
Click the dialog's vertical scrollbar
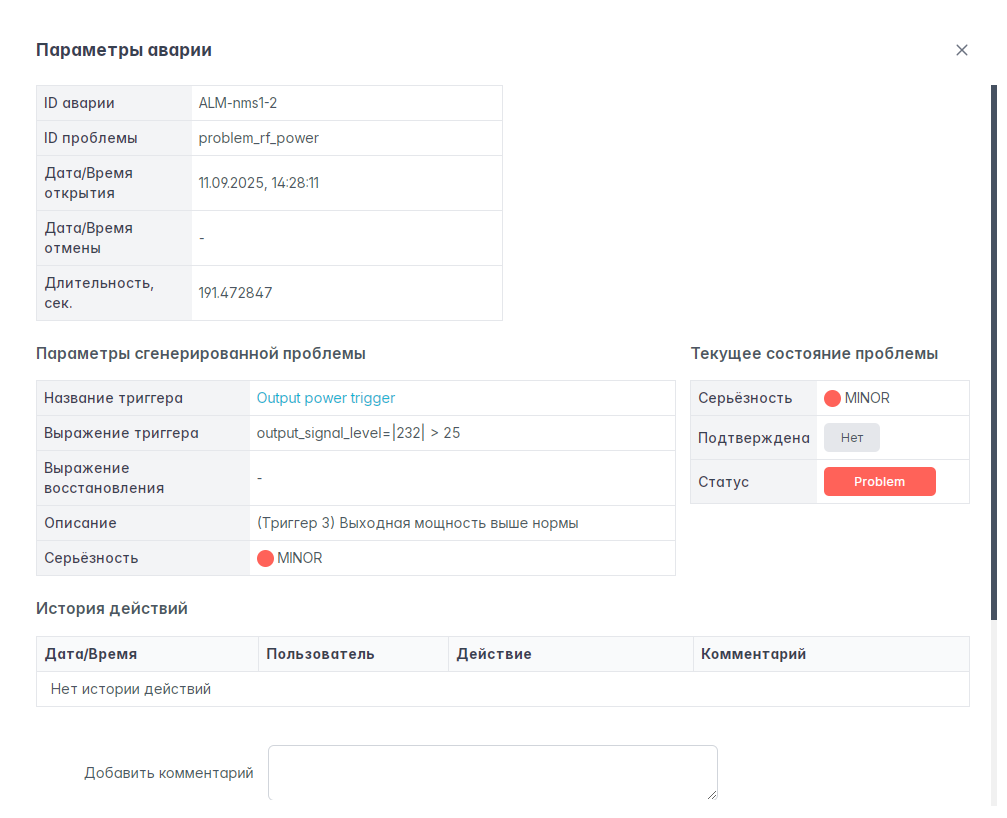click(x=994, y=350)
